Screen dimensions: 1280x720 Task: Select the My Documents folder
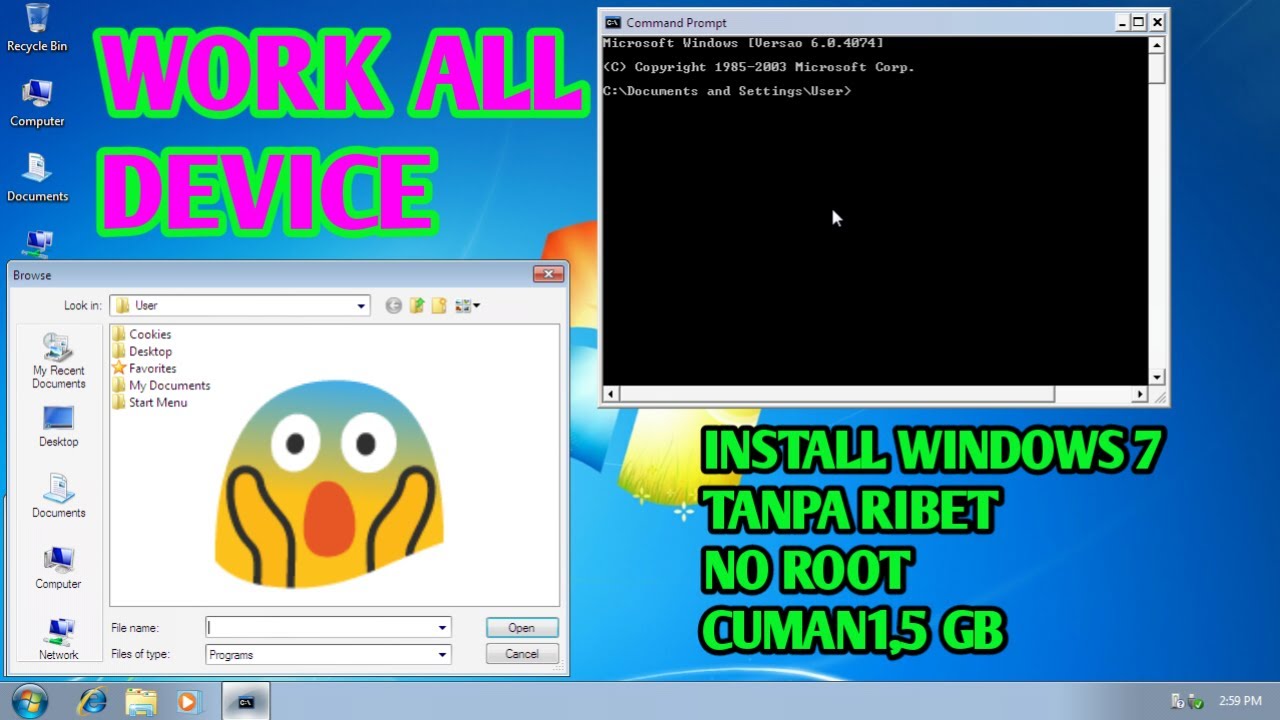click(x=162, y=385)
